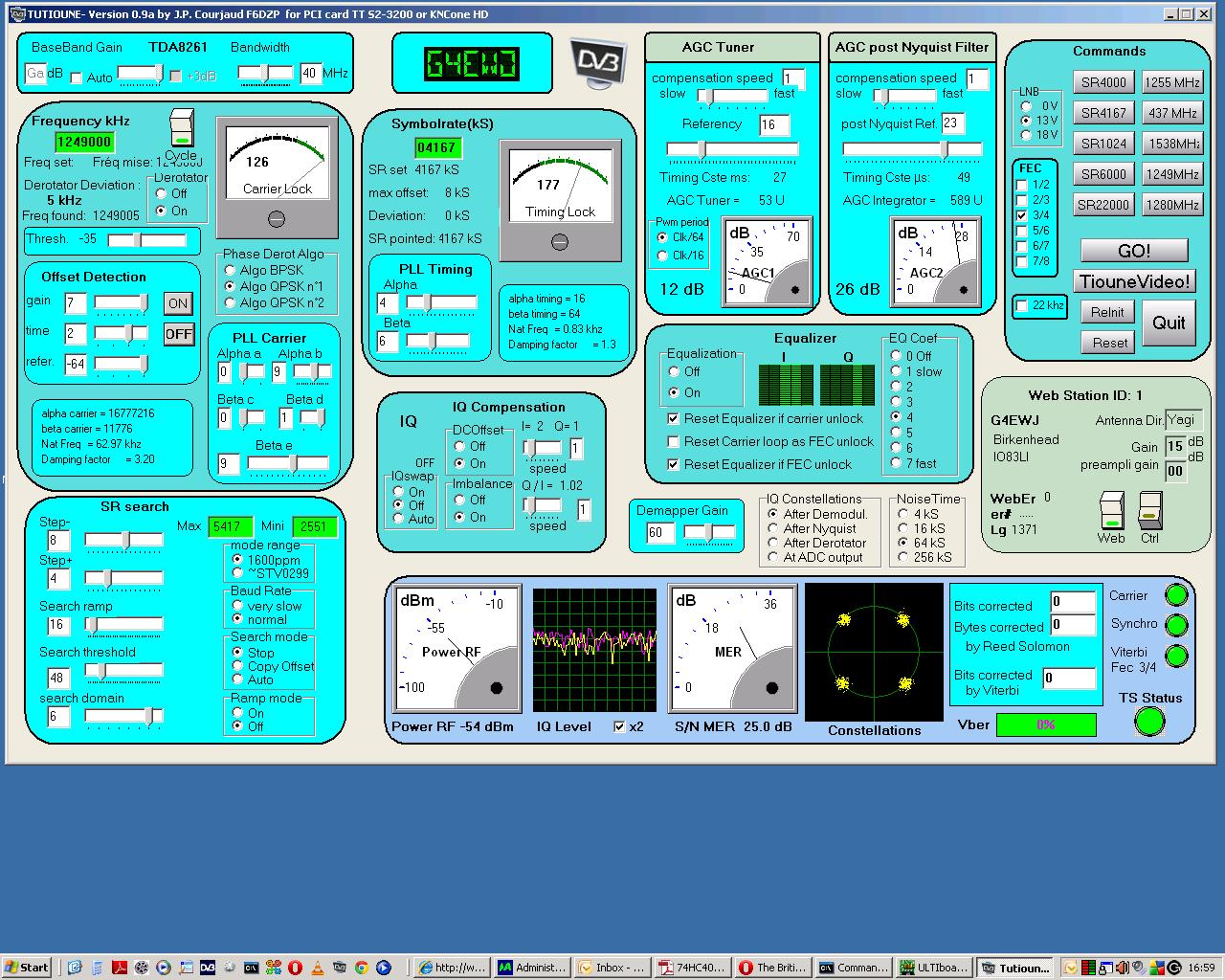The image size is (1225, 980).
Task: Click the Quit button
Action: 1169,323
